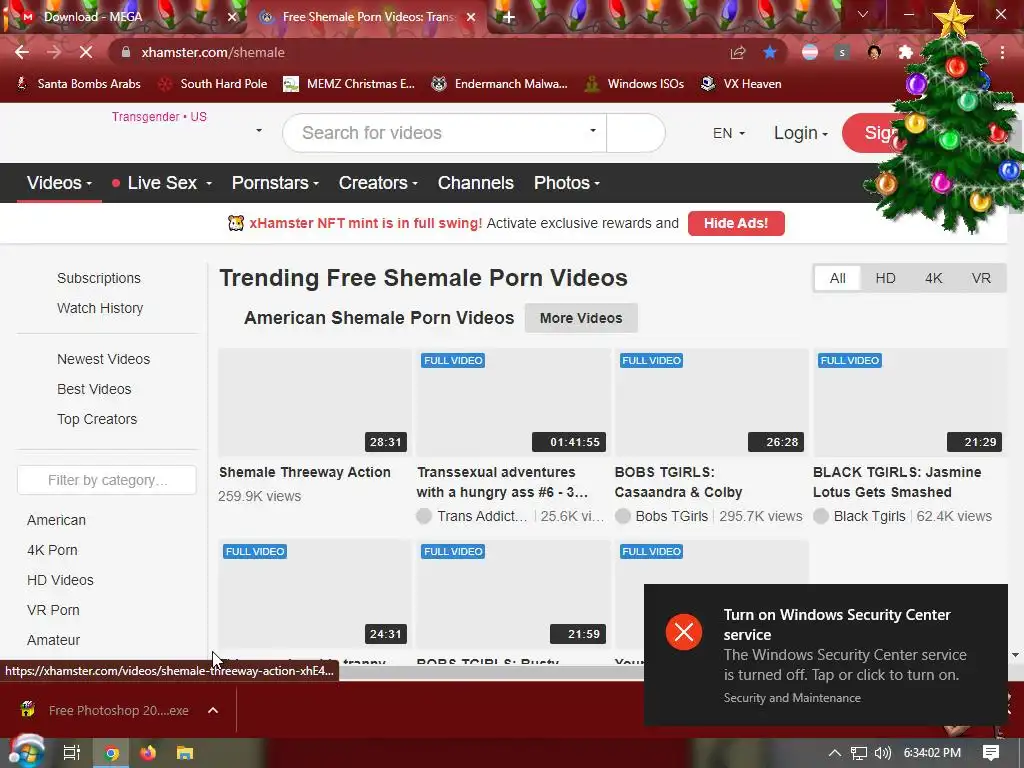
Task: Open Santa Bombs Arabs bookmark
Action: click(78, 84)
